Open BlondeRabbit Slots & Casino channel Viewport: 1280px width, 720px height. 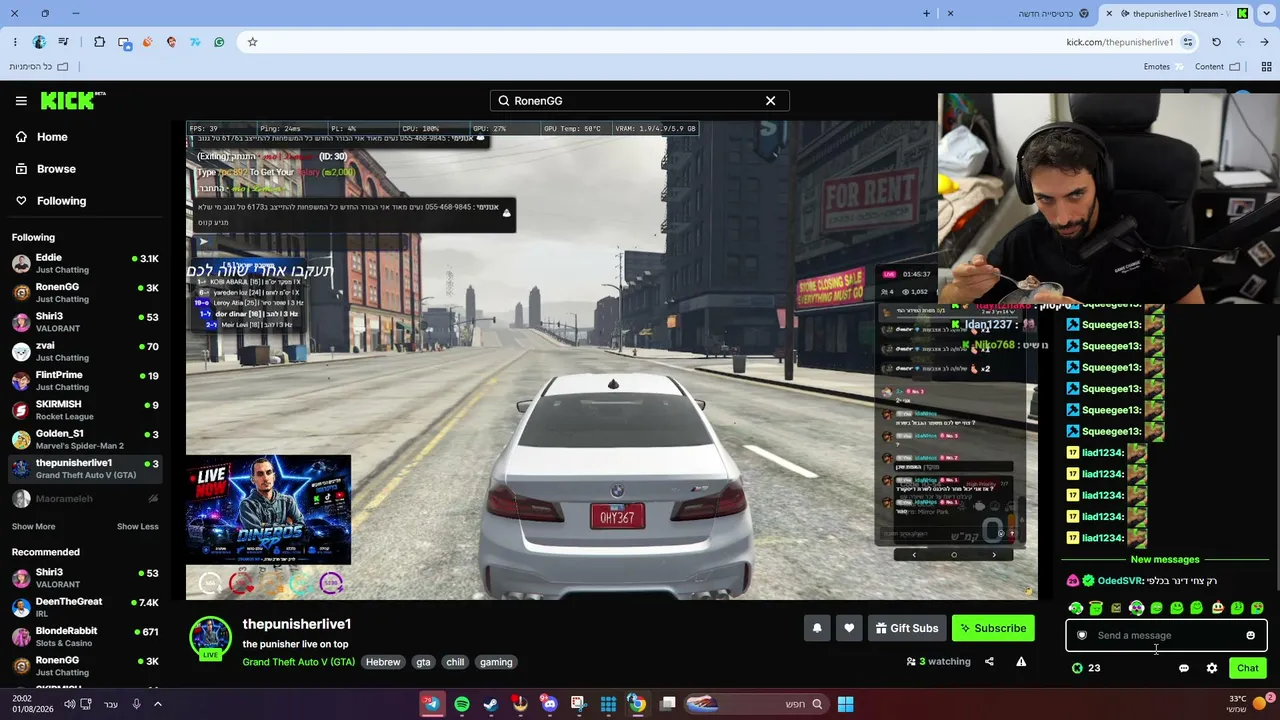(x=85, y=637)
